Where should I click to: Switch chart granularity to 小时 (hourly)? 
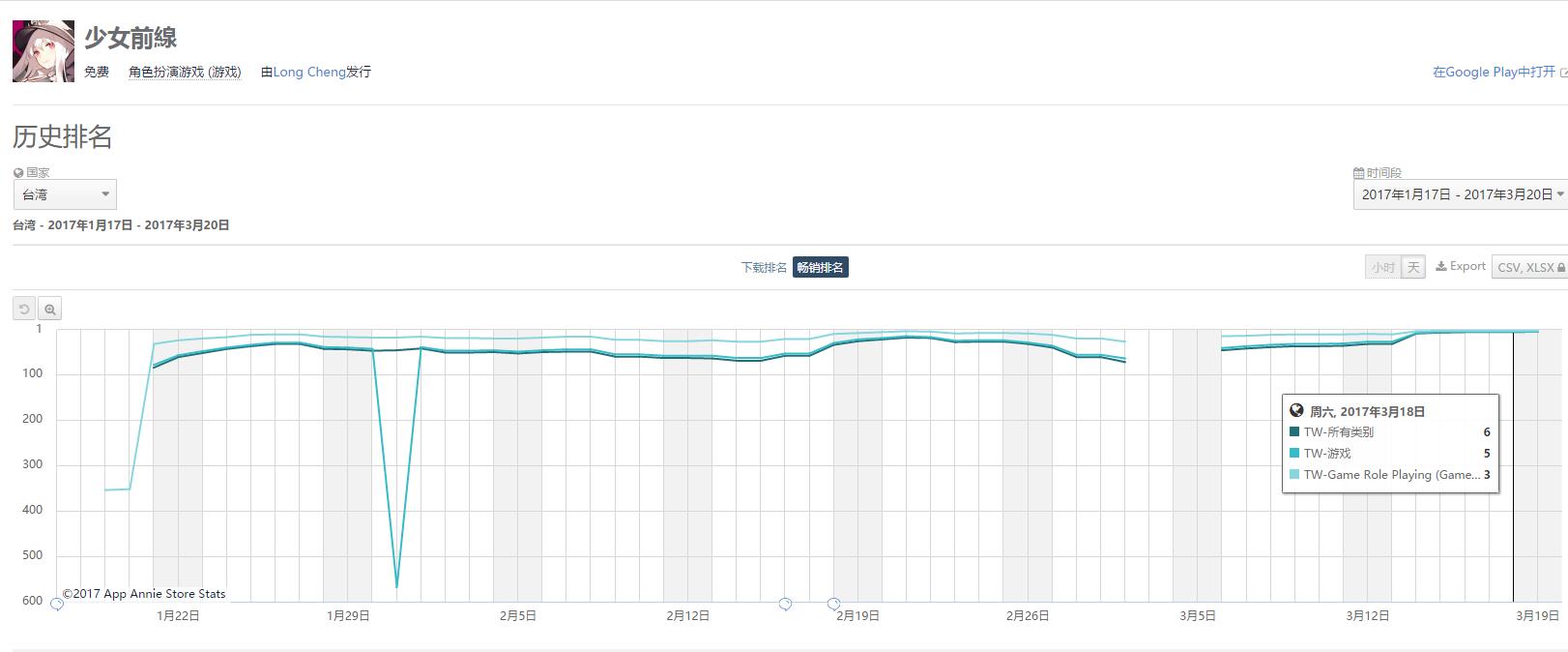click(x=1382, y=268)
